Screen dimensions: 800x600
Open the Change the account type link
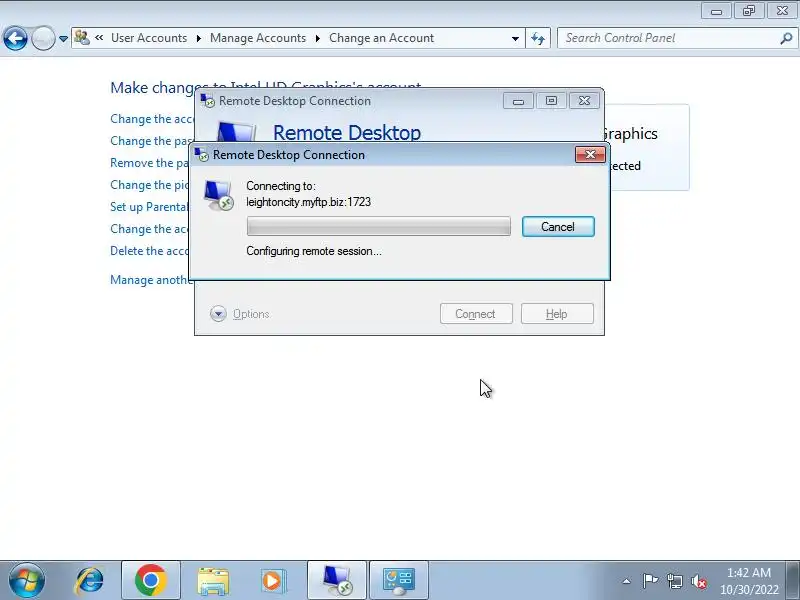click(149, 229)
